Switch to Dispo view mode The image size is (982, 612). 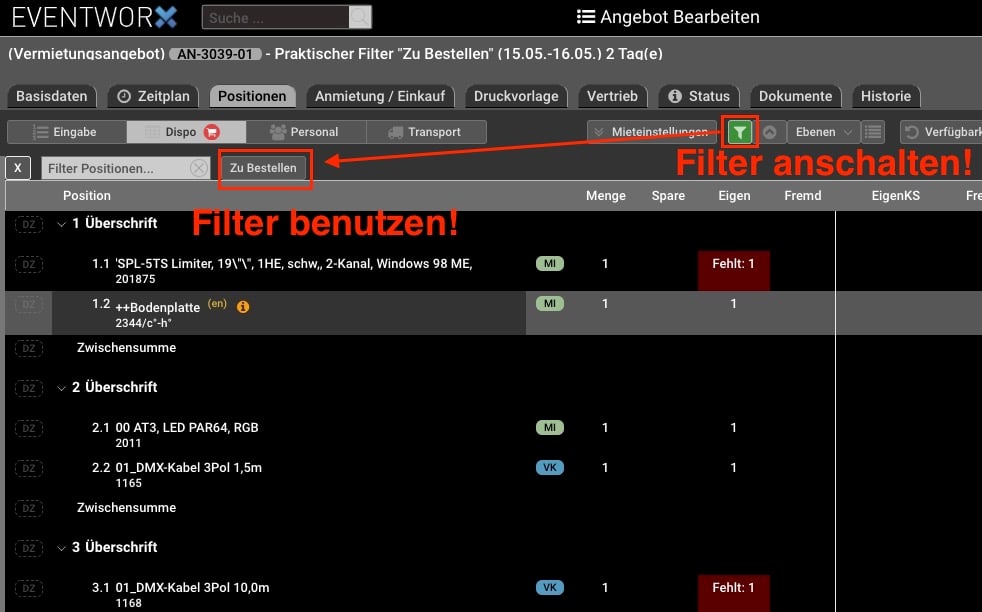click(185, 132)
